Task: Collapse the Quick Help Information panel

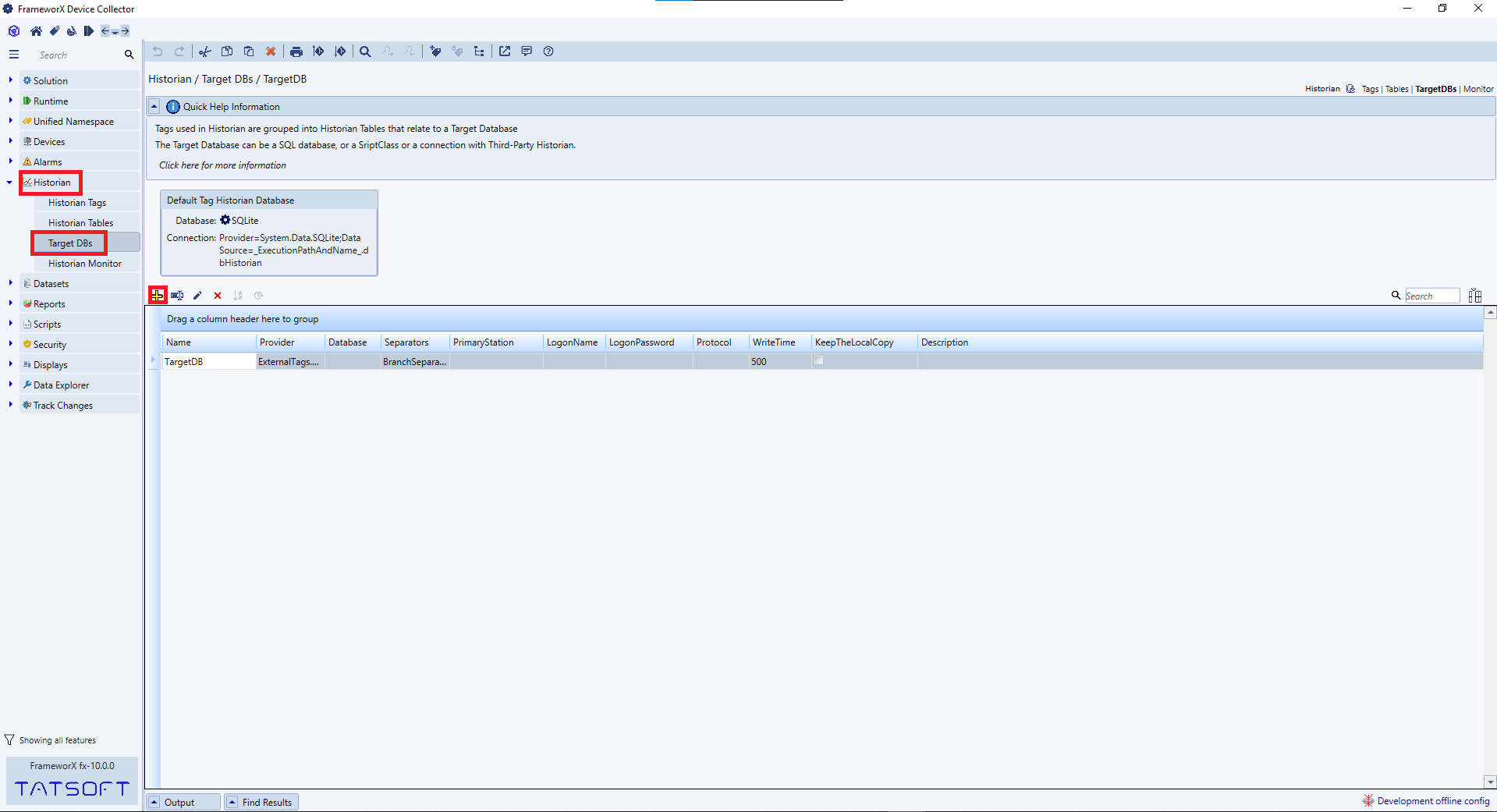Action: (154, 107)
